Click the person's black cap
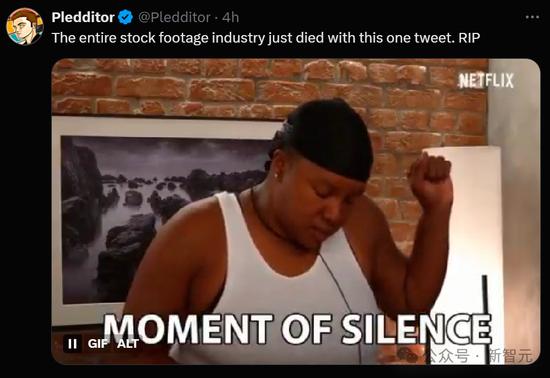The image size is (550, 378). (326, 140)
